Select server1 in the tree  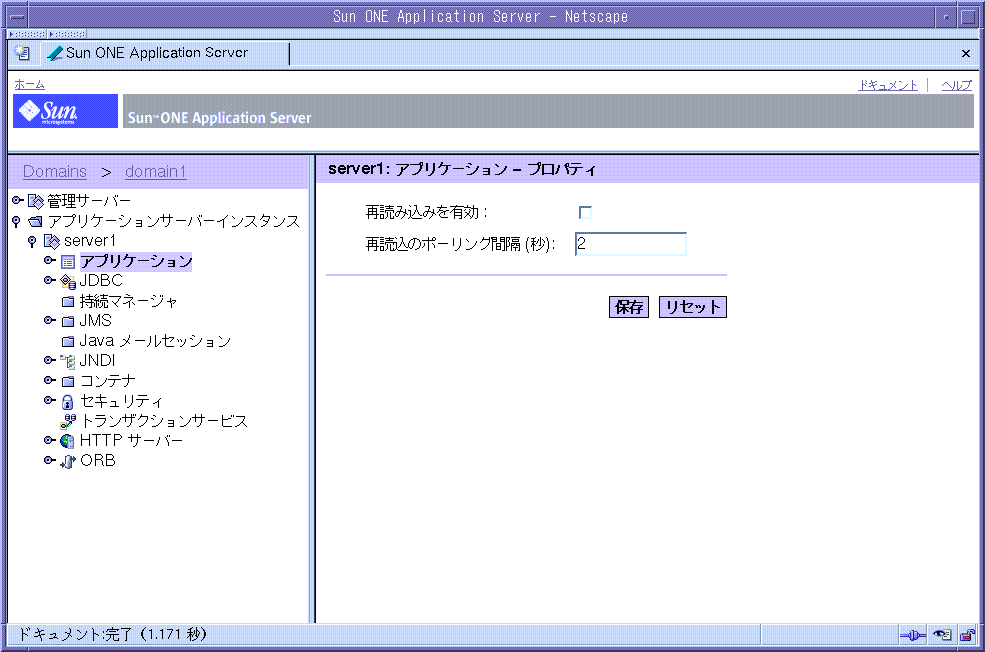coord(89,241)
